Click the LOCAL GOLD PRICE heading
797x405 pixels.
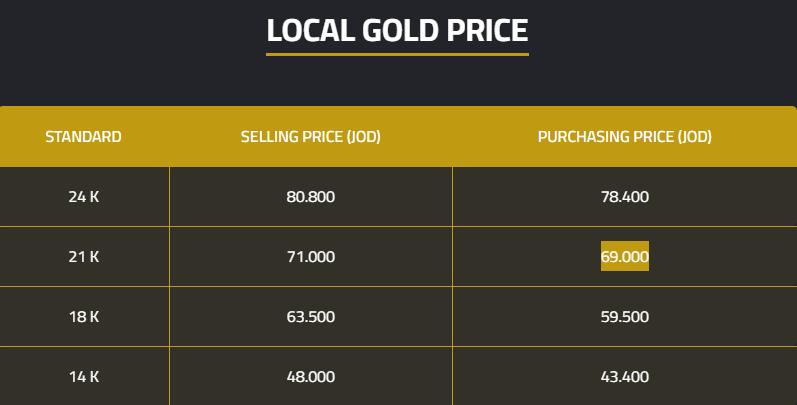397,31
